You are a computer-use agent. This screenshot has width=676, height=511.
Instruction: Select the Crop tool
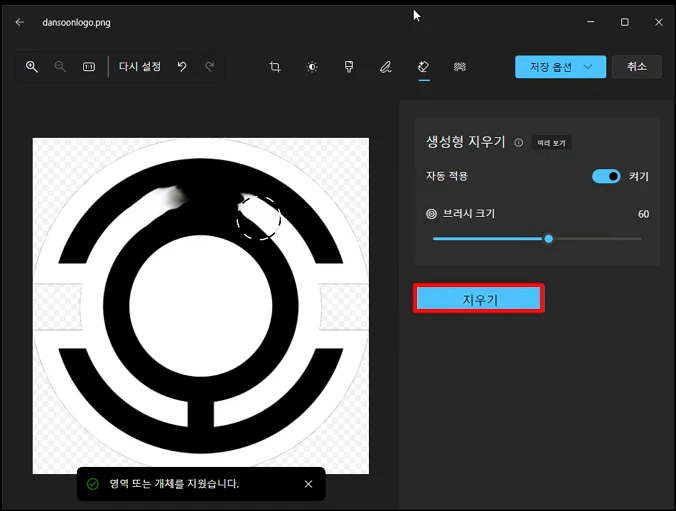point(275,67)
